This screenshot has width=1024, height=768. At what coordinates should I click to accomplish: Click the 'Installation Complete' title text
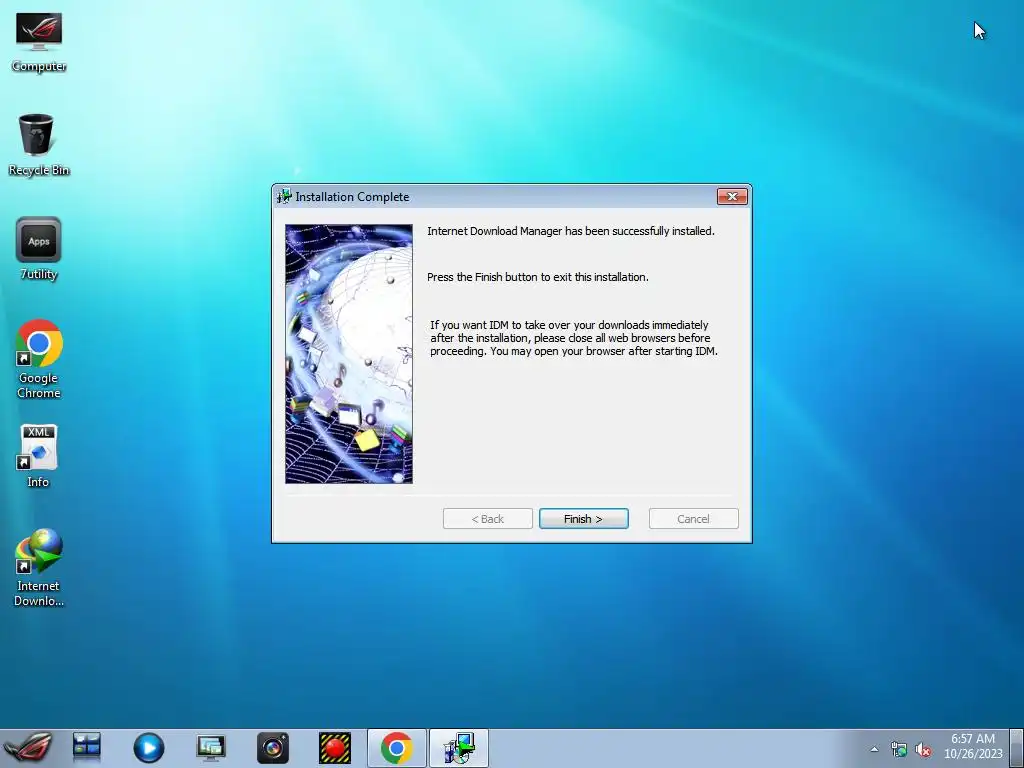pyautogui.click(x=352, y=197)
